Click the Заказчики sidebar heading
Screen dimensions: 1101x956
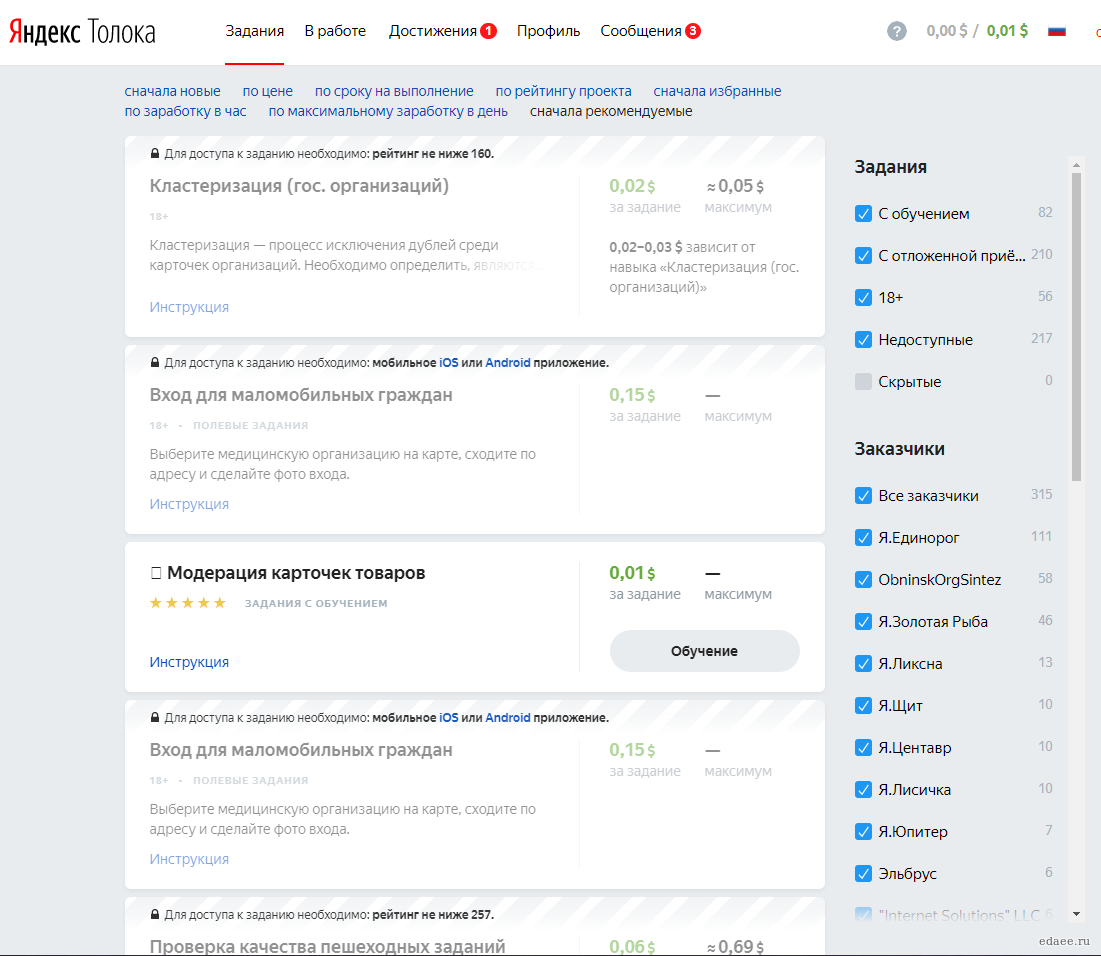coord(899,449)
